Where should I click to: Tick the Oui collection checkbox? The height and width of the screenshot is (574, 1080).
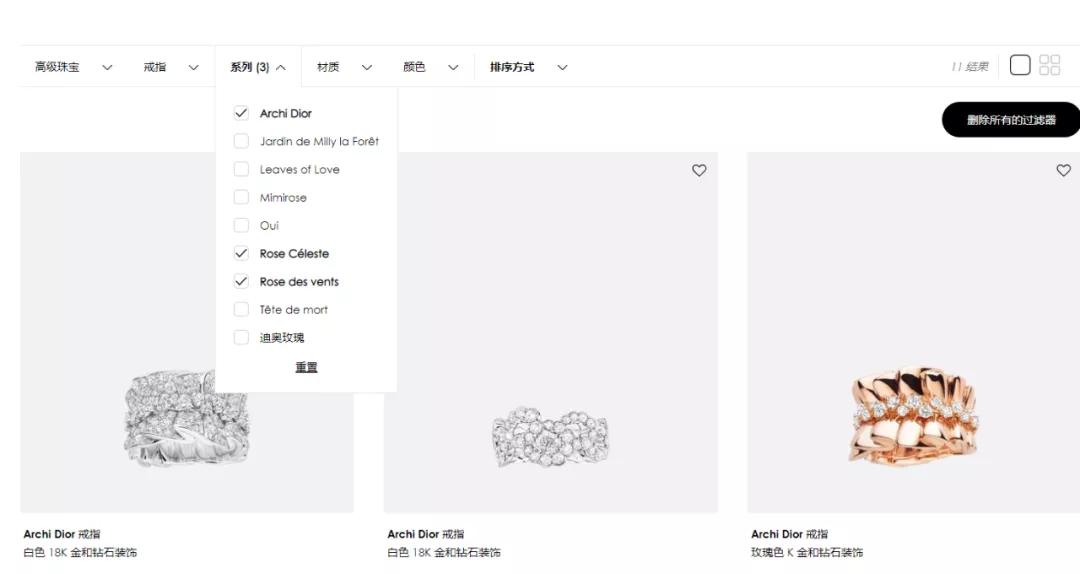(241, 225)
